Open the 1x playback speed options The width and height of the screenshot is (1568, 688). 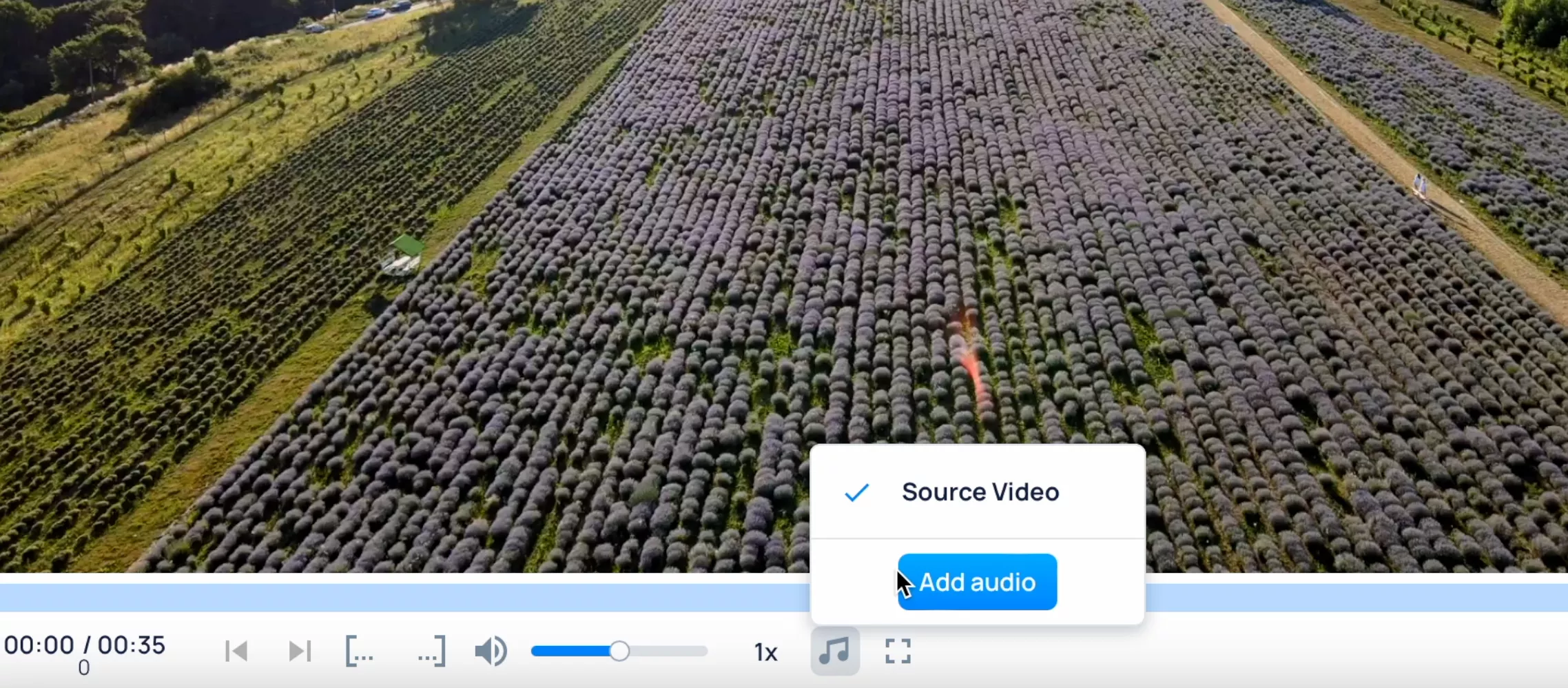(765, 651)
